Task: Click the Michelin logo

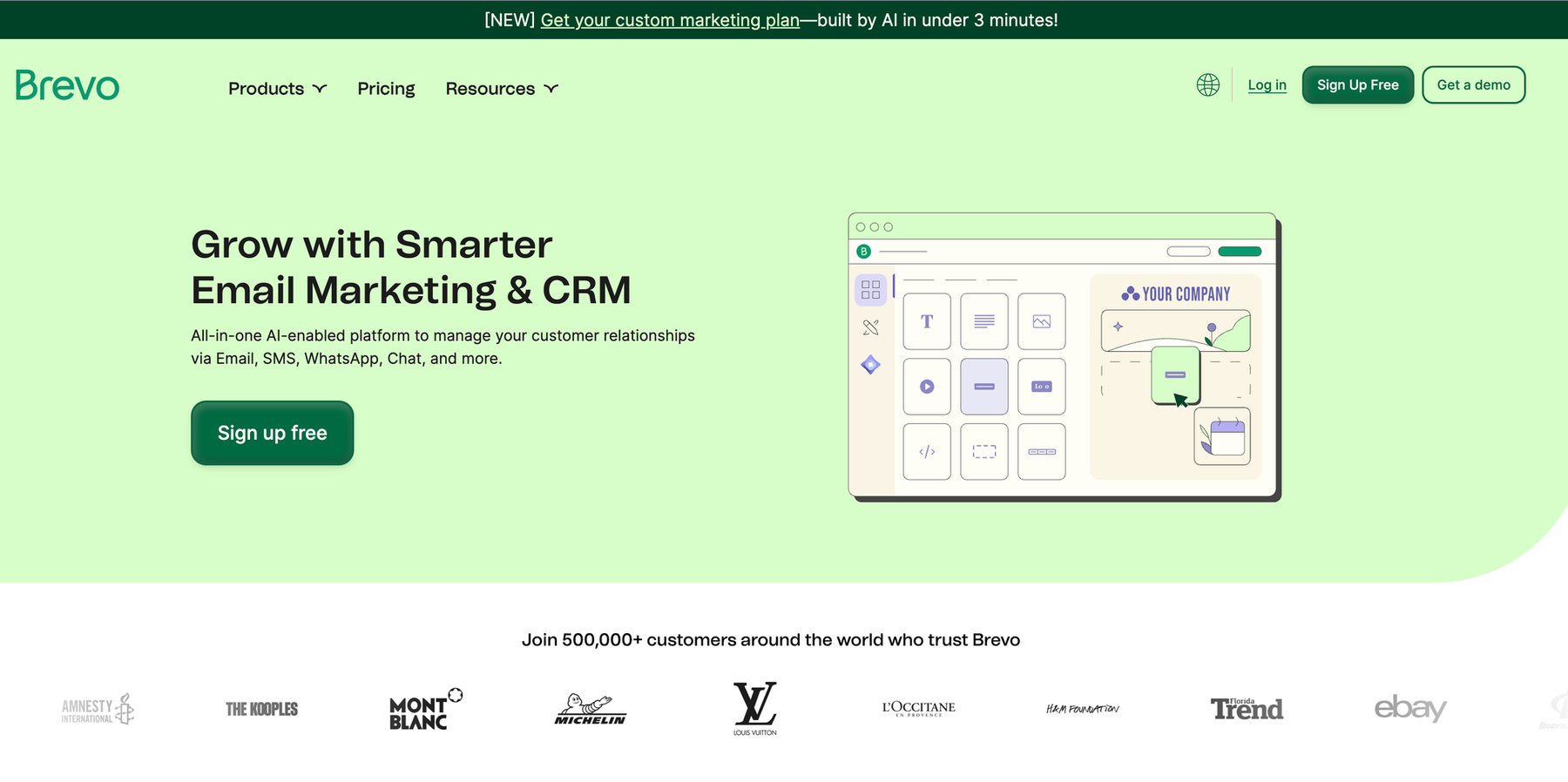Action: [x=590, y=710]
